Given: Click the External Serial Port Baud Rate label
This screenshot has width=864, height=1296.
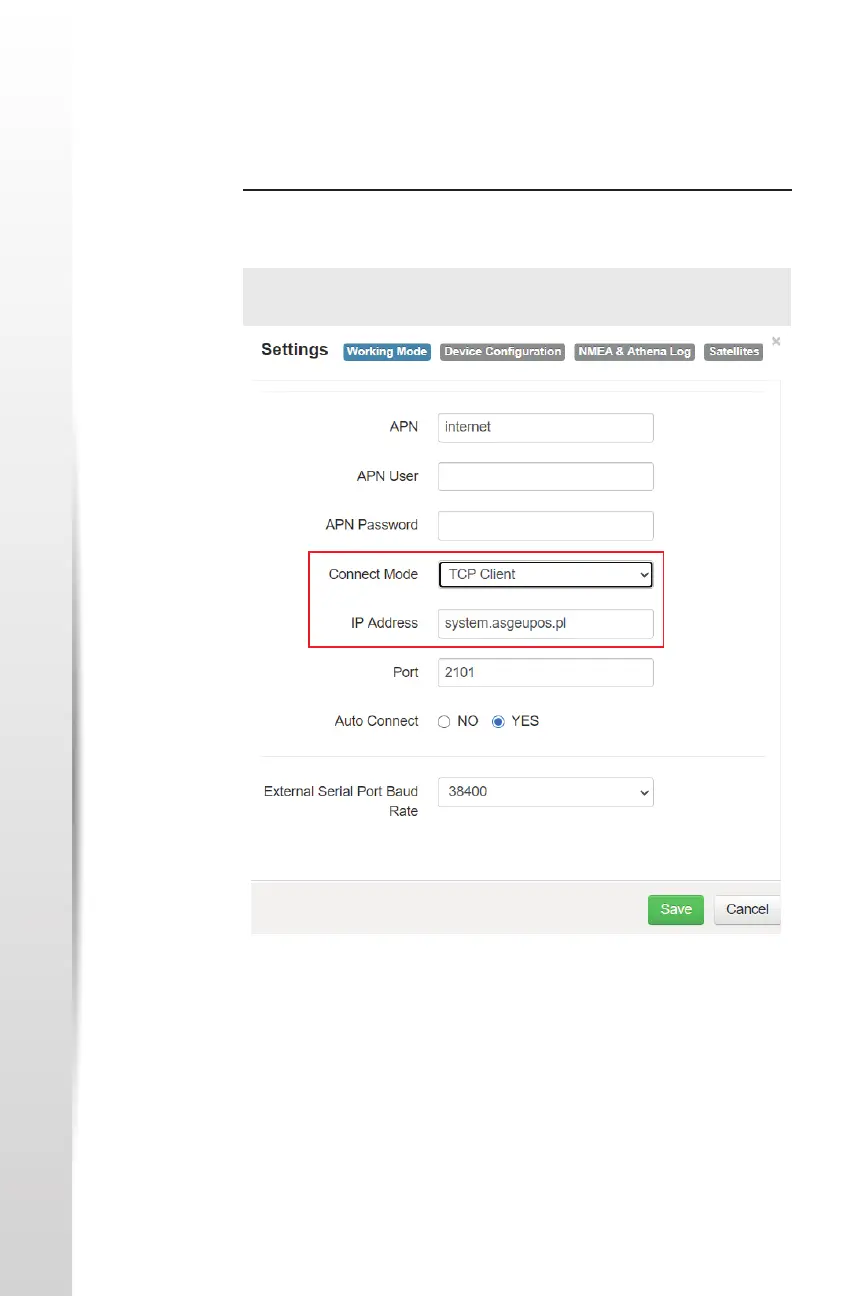Looking at the screenshot, I should (341, 801).
